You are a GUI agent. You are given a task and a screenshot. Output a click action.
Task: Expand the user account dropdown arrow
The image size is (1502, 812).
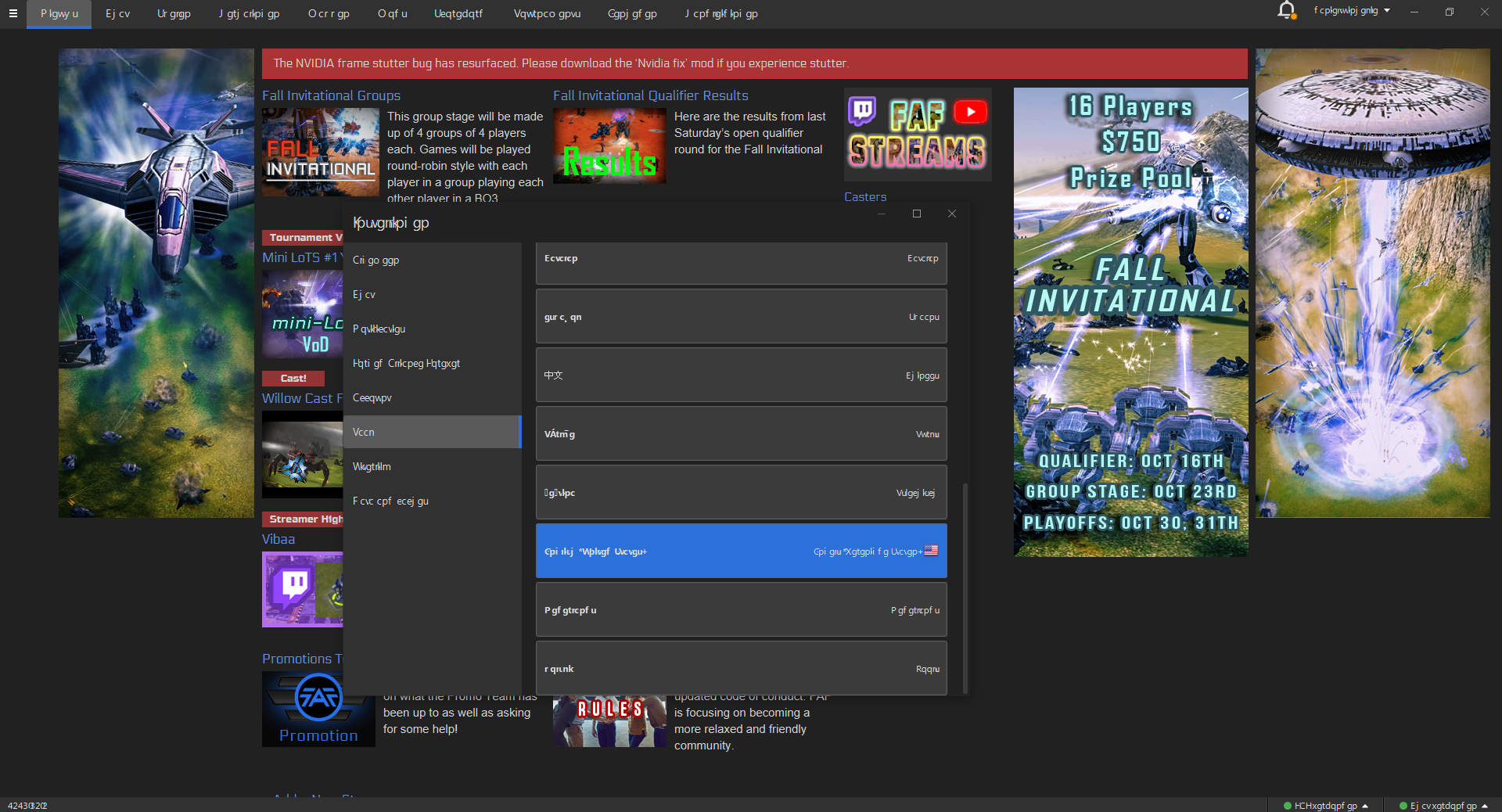tap(1387, 11)
